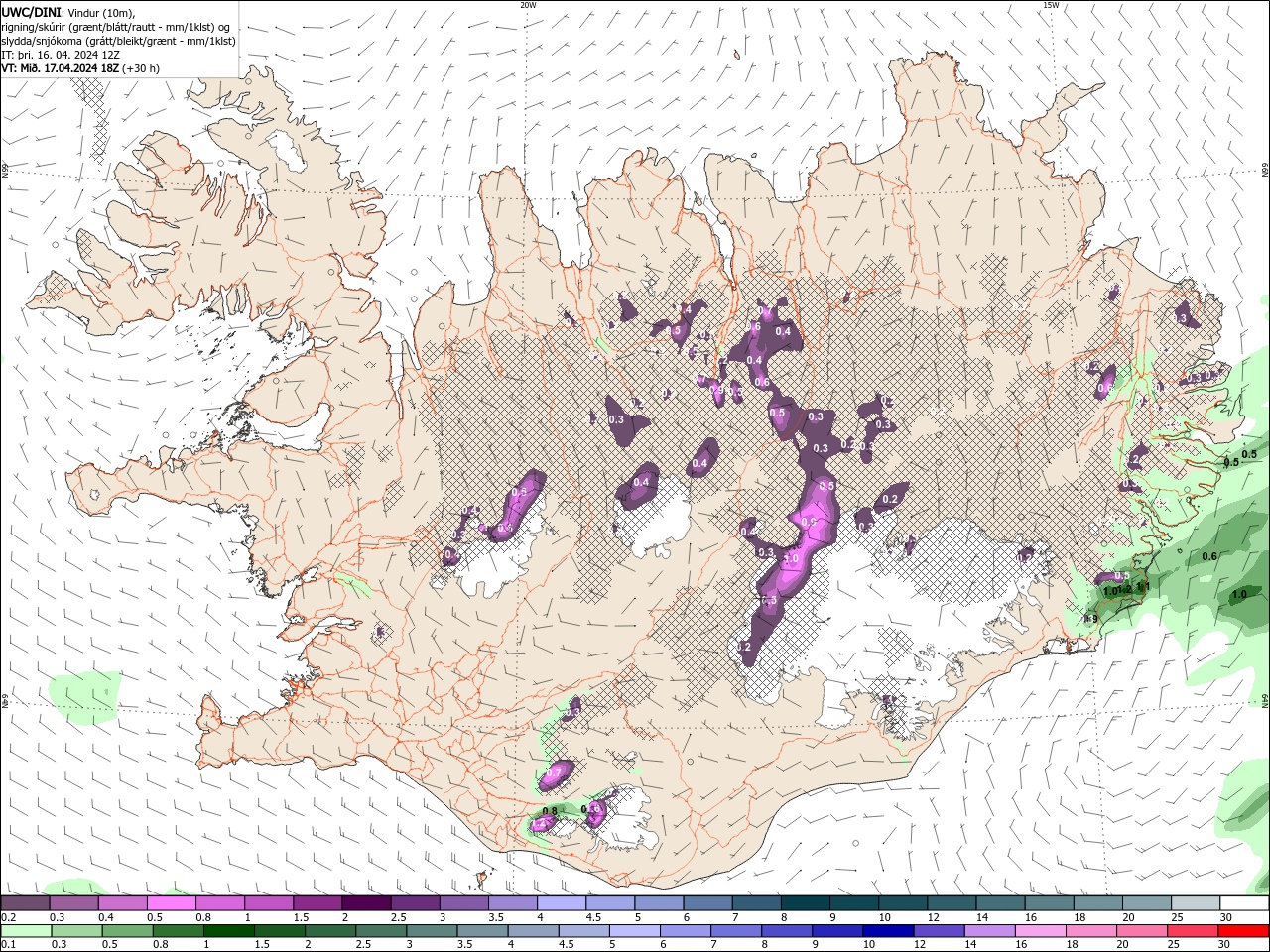This screenshot has height=952, width=1270.
Task: Click the 8 blue swatch, lower legend row
Action: [786, 931]
